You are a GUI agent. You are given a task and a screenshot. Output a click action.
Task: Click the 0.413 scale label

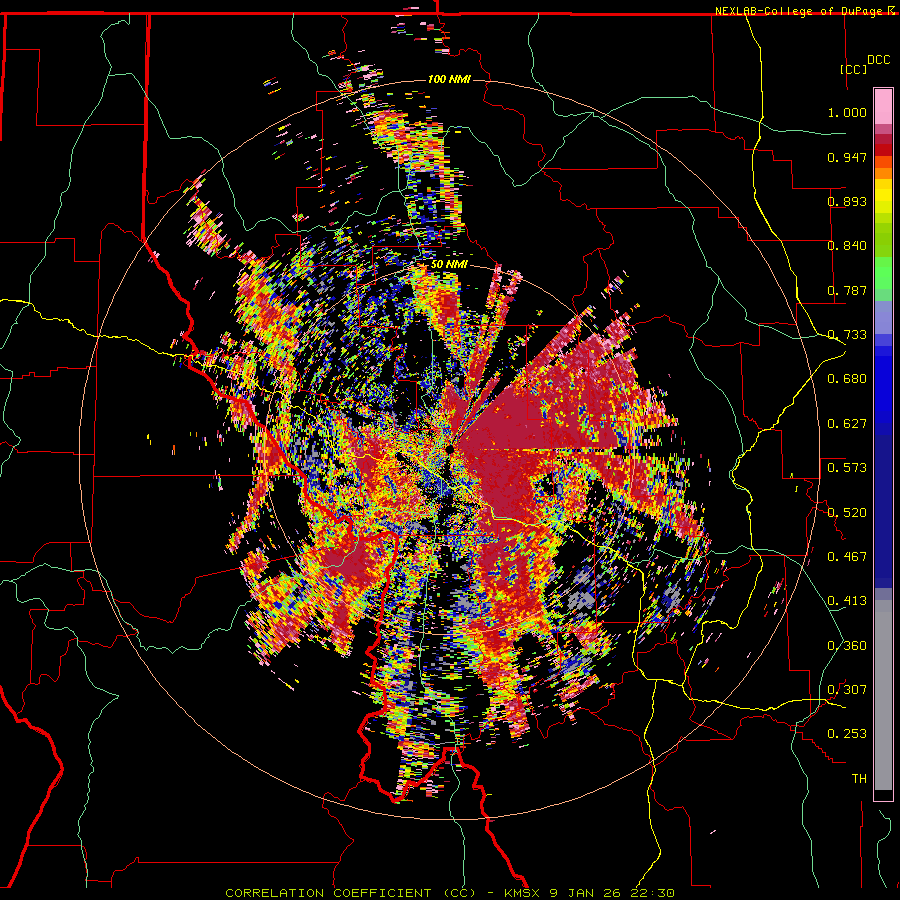[847, 601]
